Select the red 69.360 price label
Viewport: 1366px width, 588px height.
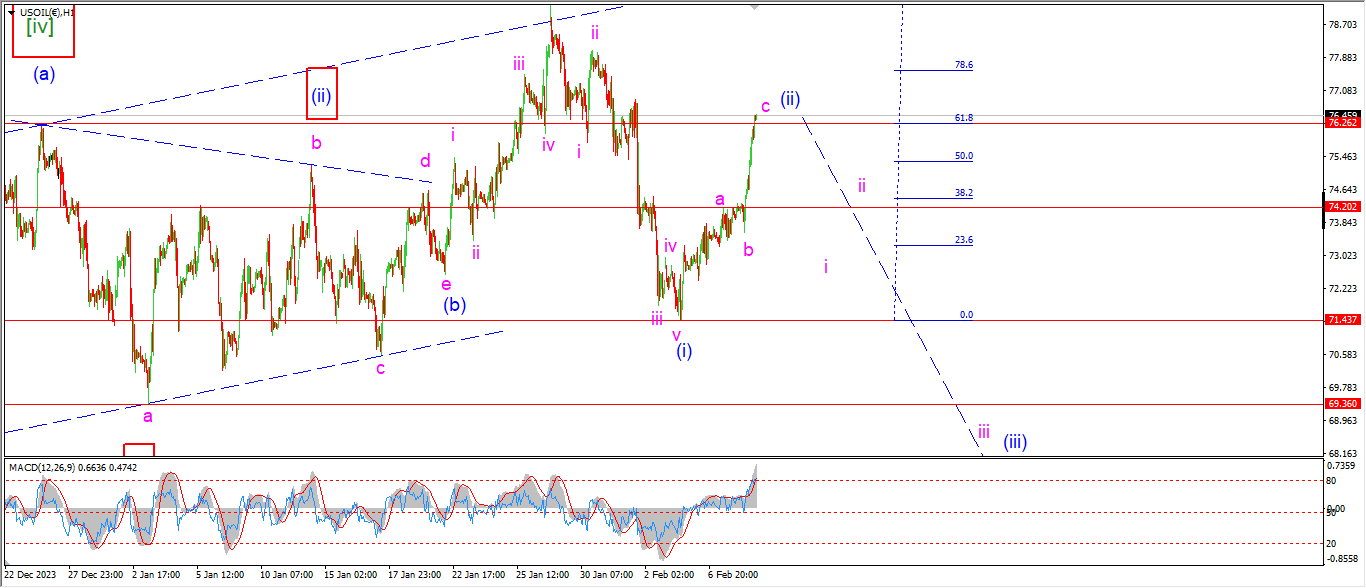point(1340,404)
